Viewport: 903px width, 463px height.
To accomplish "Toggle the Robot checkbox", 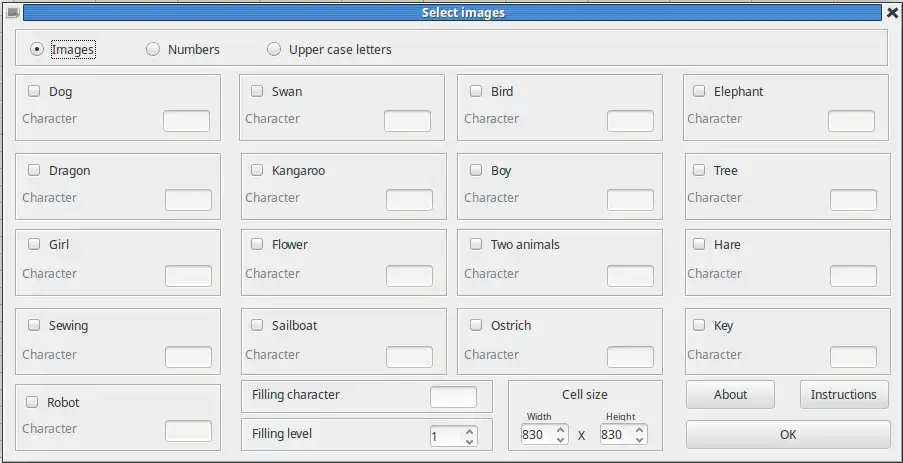I will pos(32,402).
